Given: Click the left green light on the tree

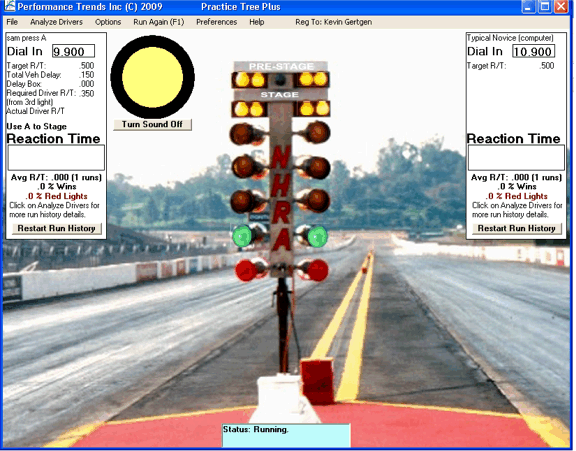Looking at the screenshot, I should click(x=243, y=236).
